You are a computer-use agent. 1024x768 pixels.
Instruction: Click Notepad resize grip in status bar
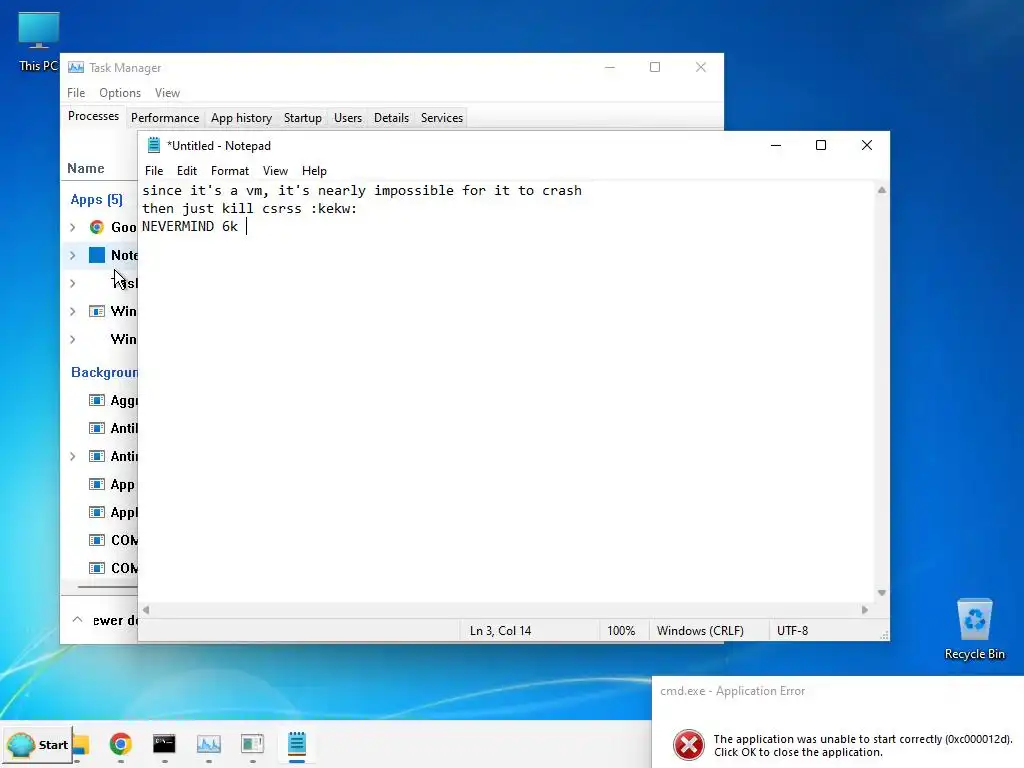pyautogui.click(x=884, y=635)
